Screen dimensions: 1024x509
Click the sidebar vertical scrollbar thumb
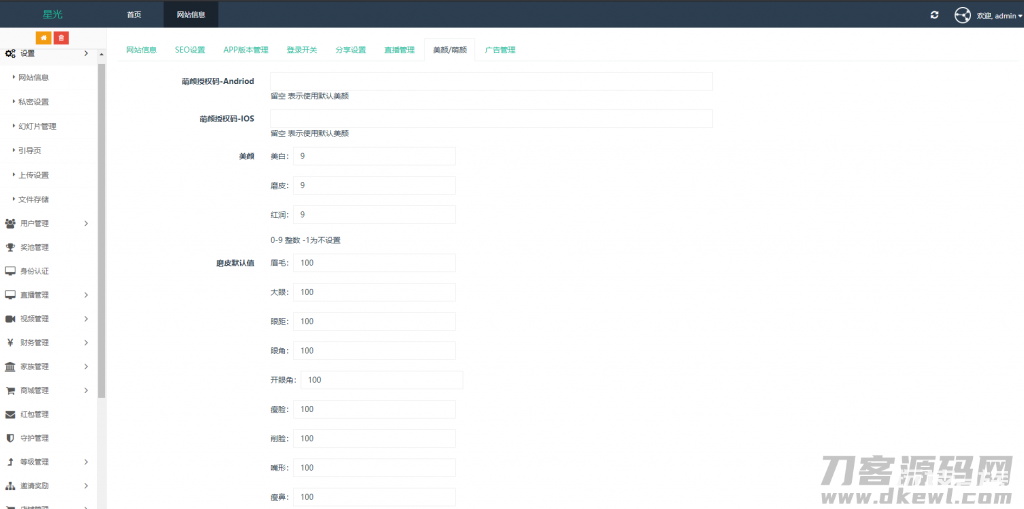coord(102,231)
